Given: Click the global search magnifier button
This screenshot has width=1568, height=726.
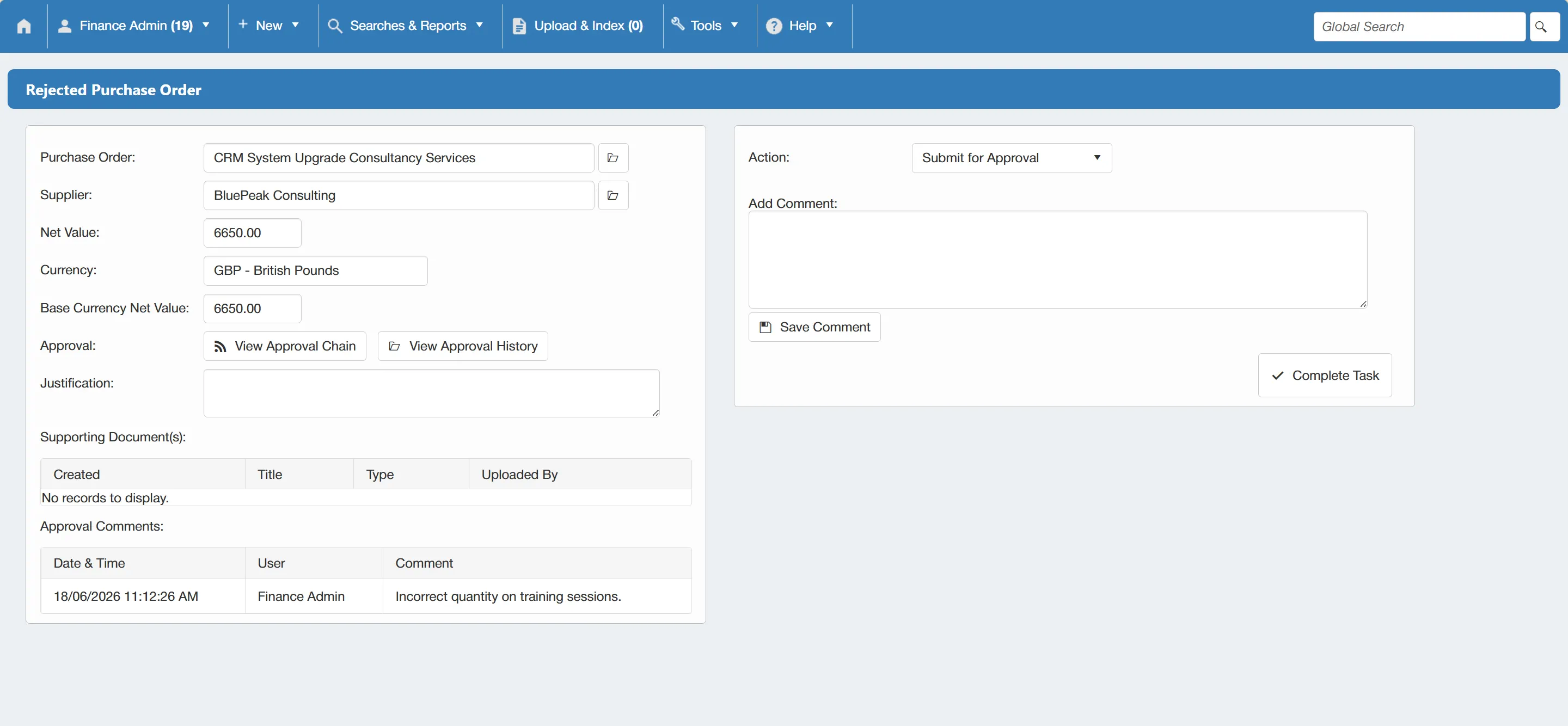Looking at the screenshot, I should [1544, 27].
